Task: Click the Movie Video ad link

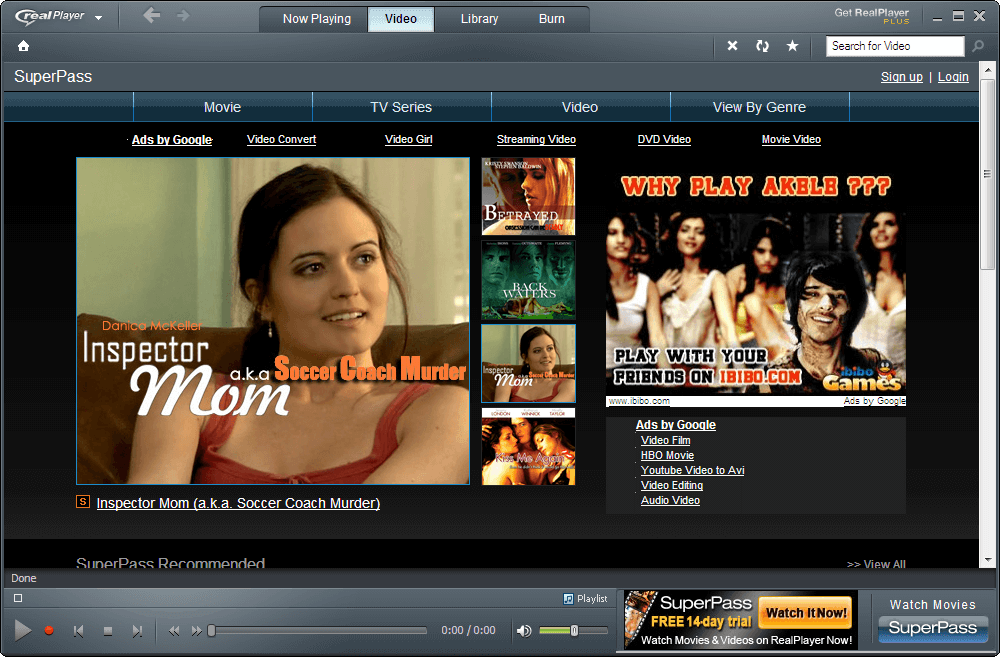Action: pos(791,139)
